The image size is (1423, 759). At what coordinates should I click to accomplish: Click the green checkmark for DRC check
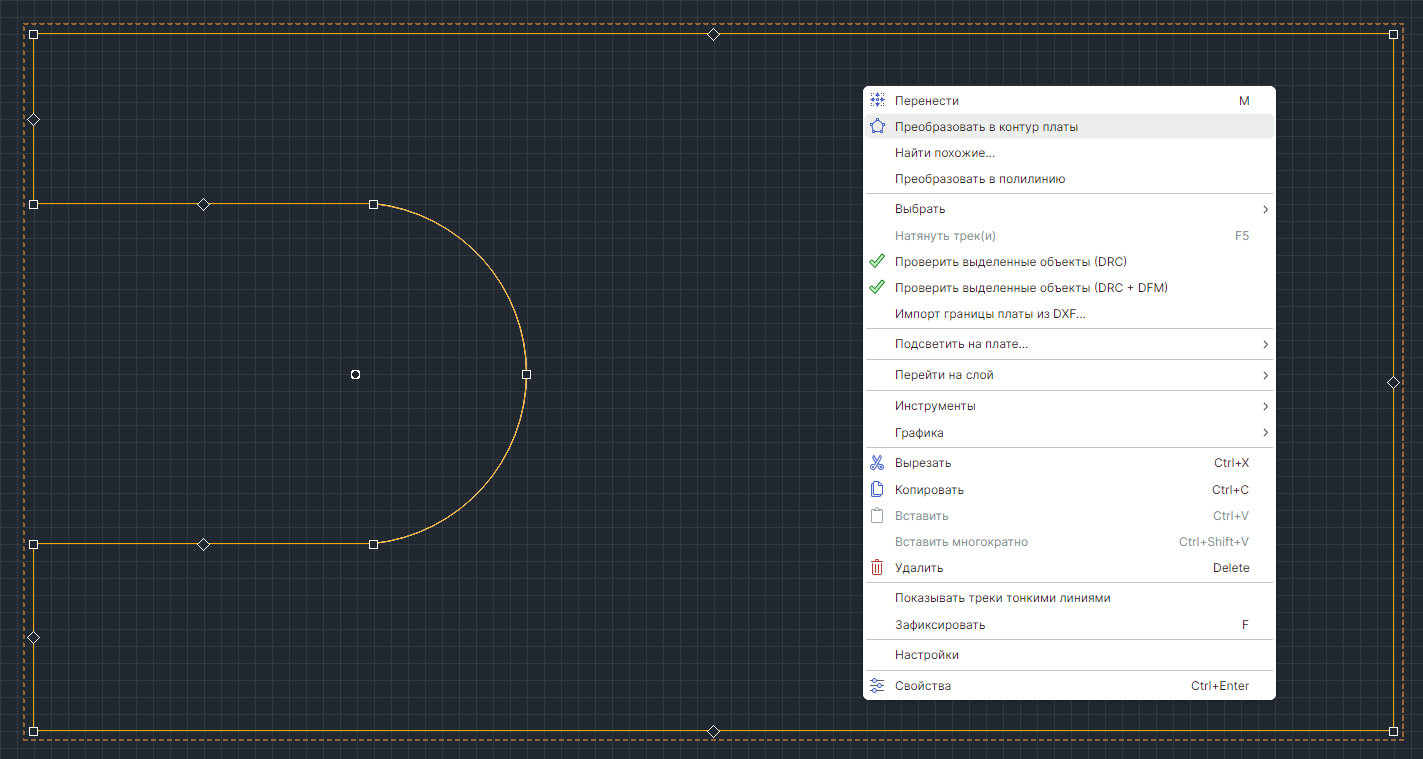pyautogui.click(x=877, y=261)
